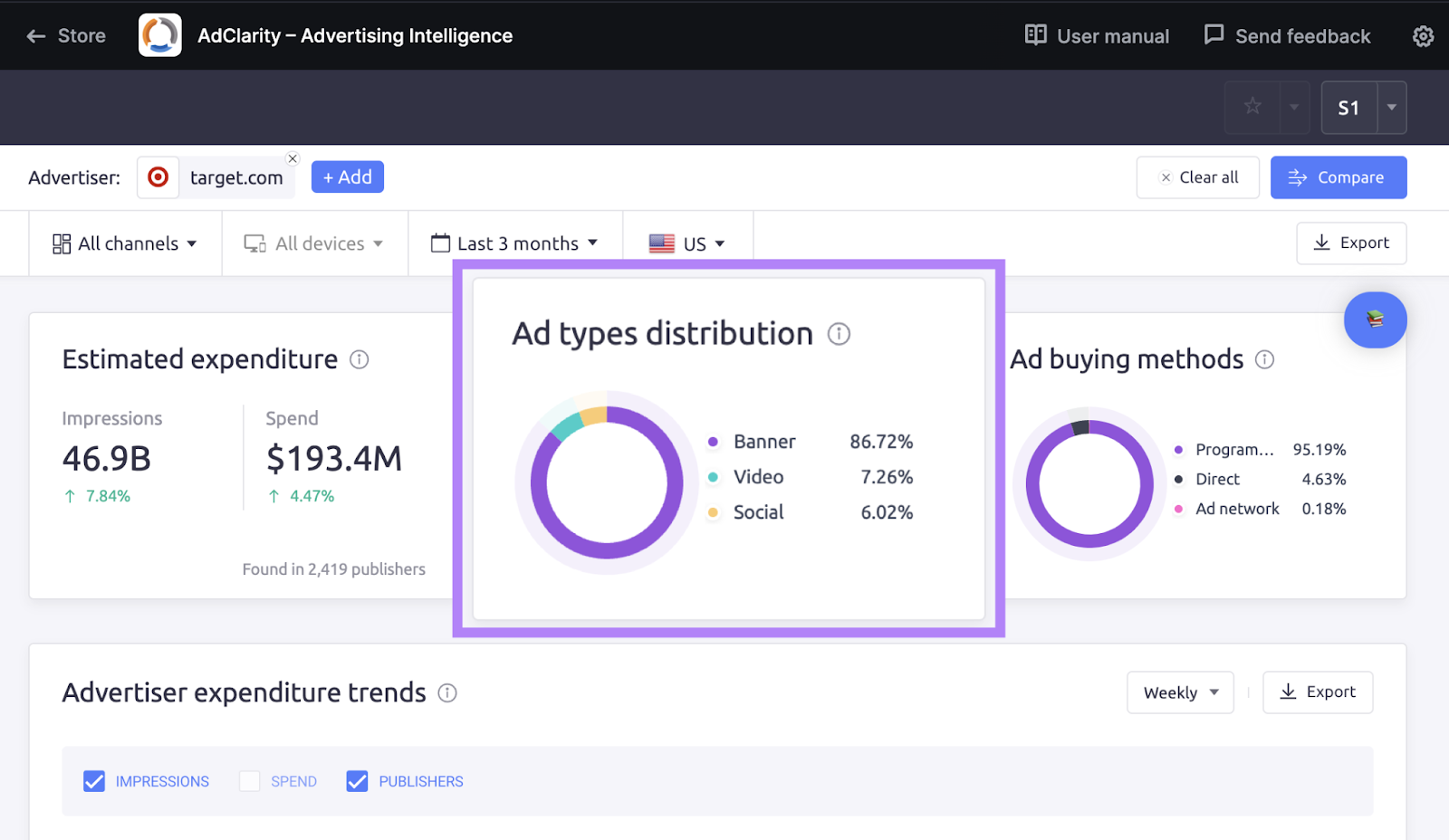Click the floating blue help book button
The image size is (1449, 840).
1375,320
